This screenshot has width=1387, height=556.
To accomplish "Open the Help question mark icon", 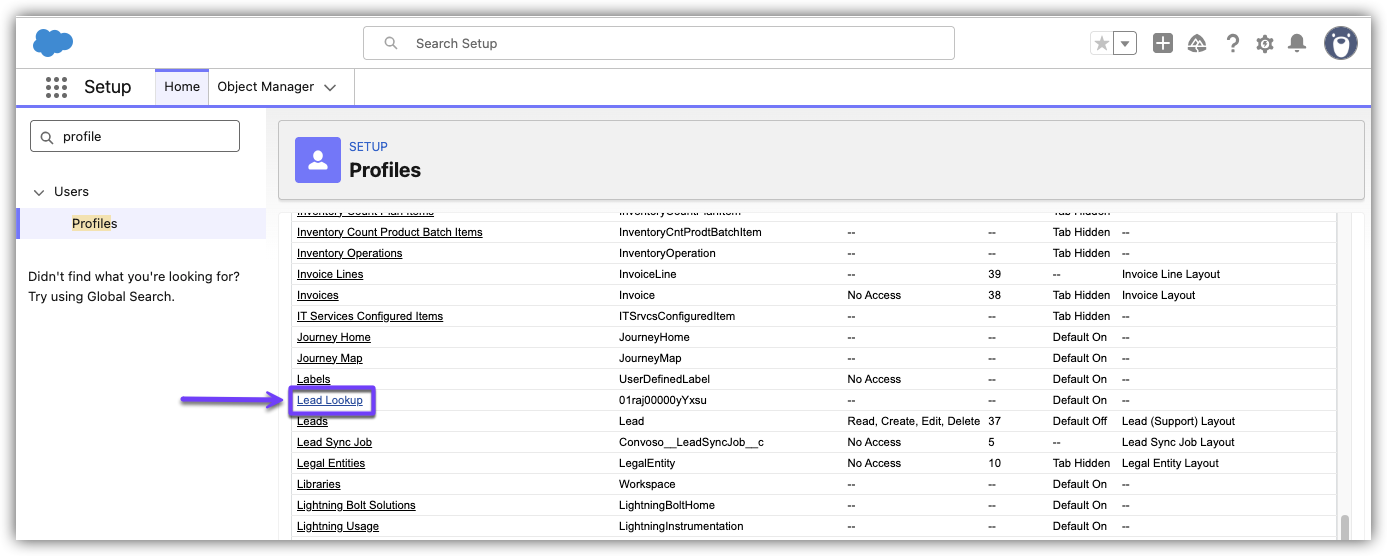I will click(x=1232, y=43).
